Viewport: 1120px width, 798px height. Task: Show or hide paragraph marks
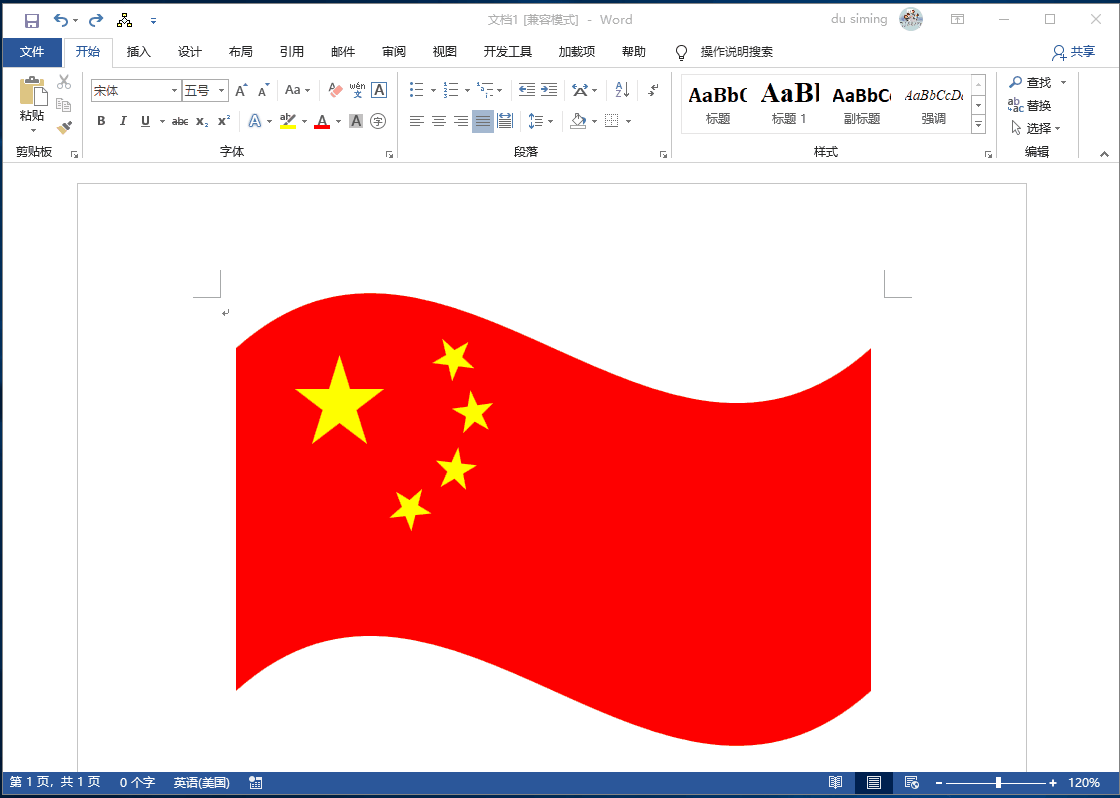[653, 90]
